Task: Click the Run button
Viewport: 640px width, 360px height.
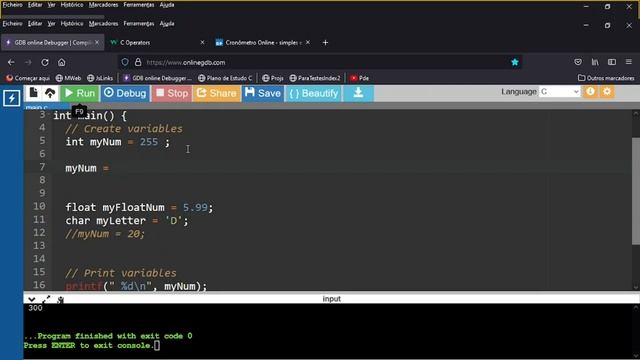Action: (80, 93)
